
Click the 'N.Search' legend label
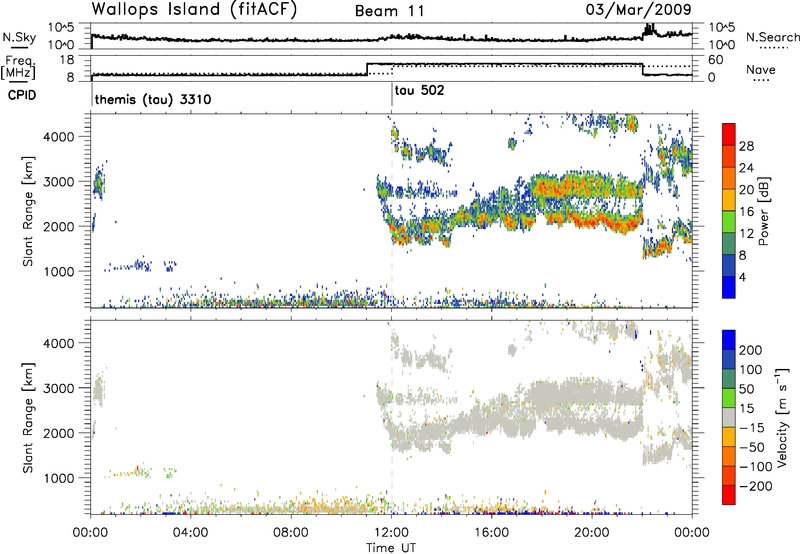[772, 37]
